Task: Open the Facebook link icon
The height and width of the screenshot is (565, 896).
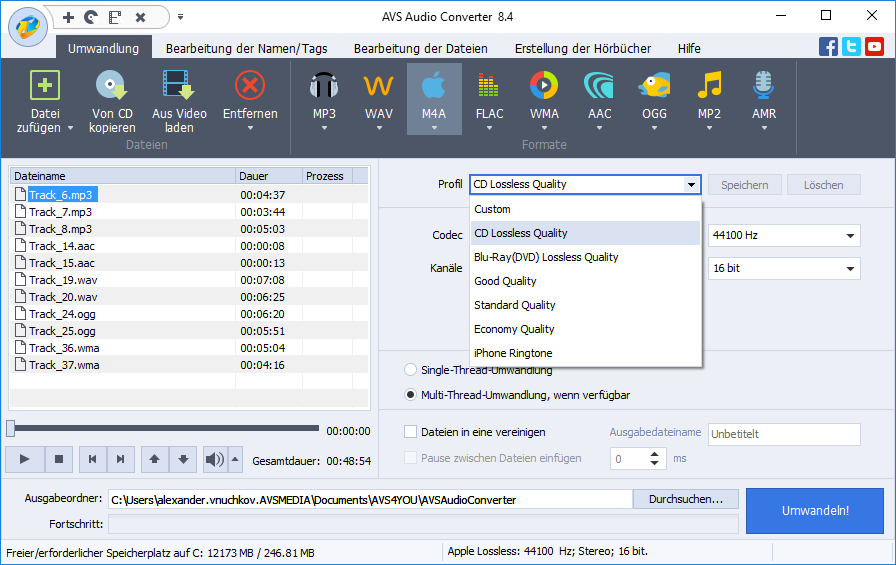Action: point(828,46)
